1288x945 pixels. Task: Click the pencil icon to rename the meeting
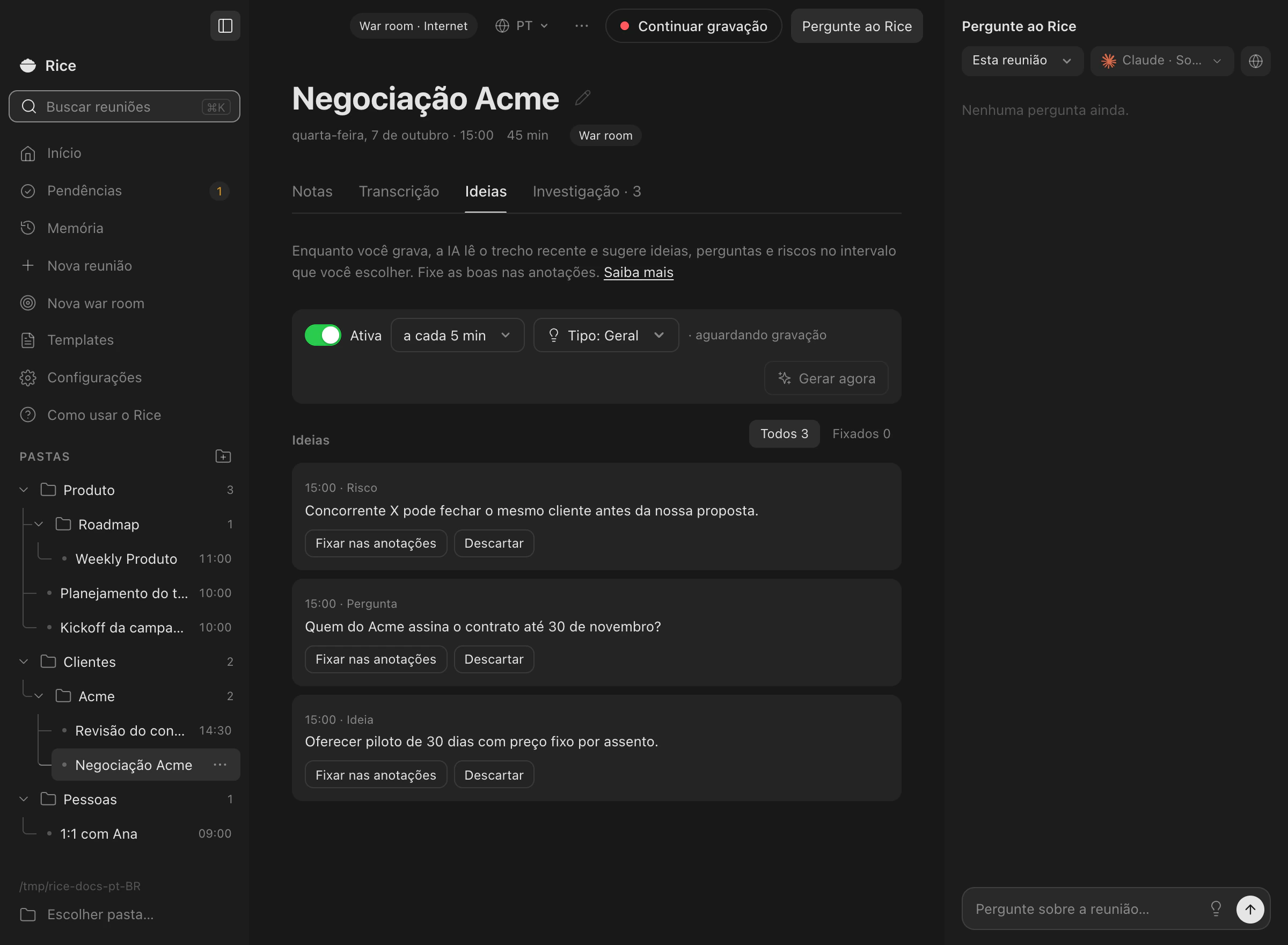click(582, 98)
